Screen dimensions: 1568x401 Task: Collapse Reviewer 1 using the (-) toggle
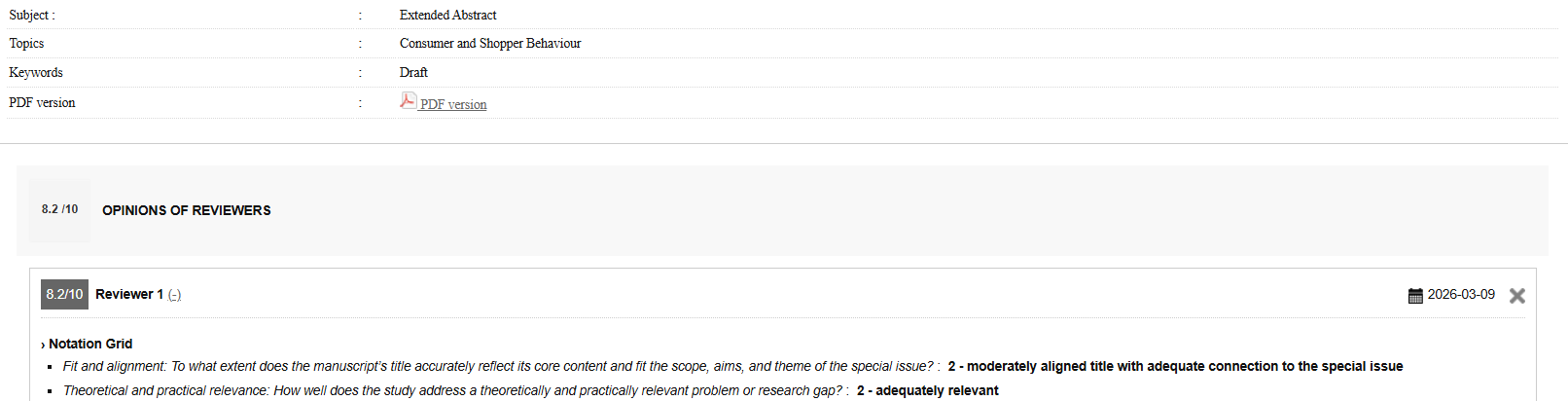(x=174, y=295)
